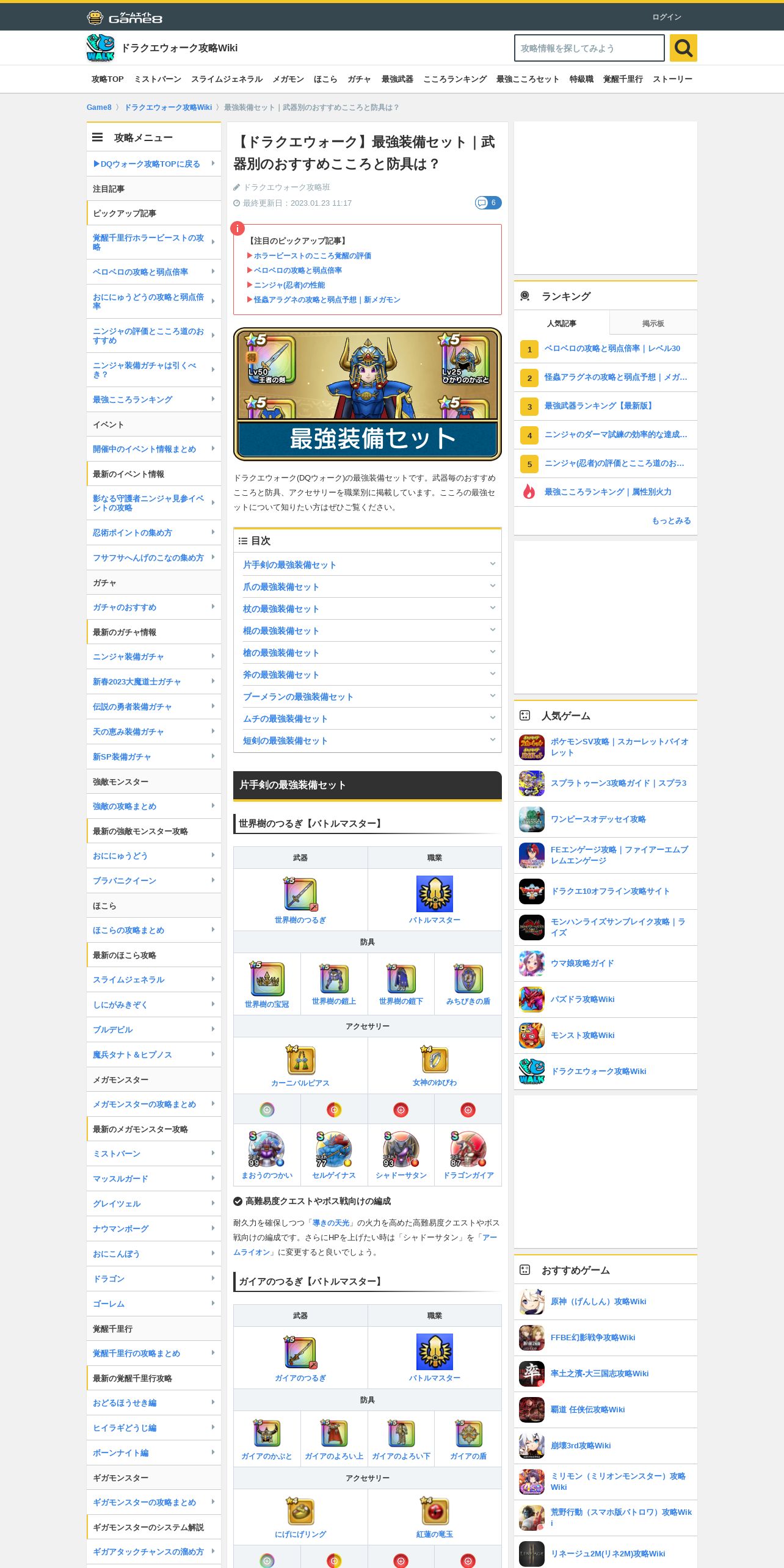Select the ガイアの盾 shield icon
The width and height of the screenshot is (784, 1568).
coord(468,1434)
